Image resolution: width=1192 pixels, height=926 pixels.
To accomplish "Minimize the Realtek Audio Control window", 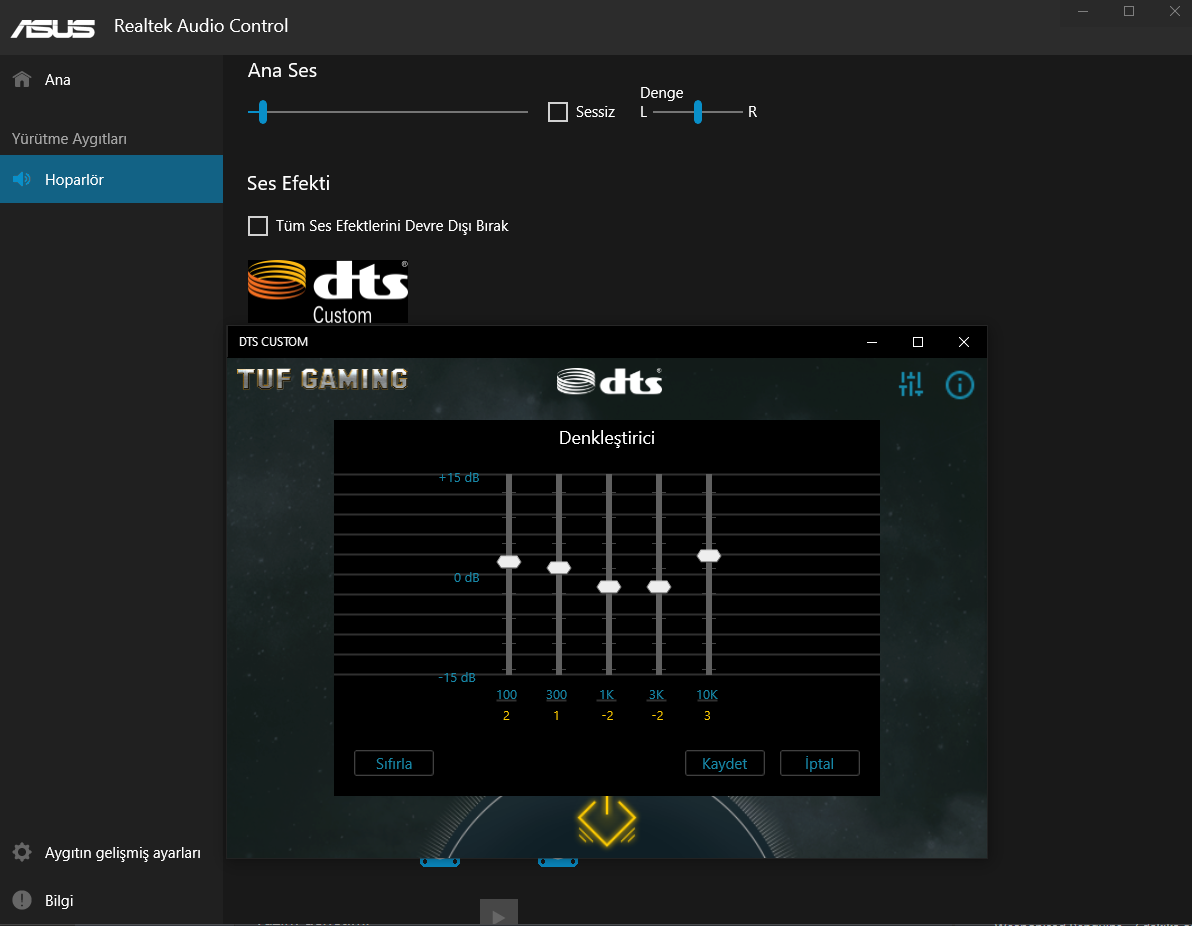I will click(1083, 11).
